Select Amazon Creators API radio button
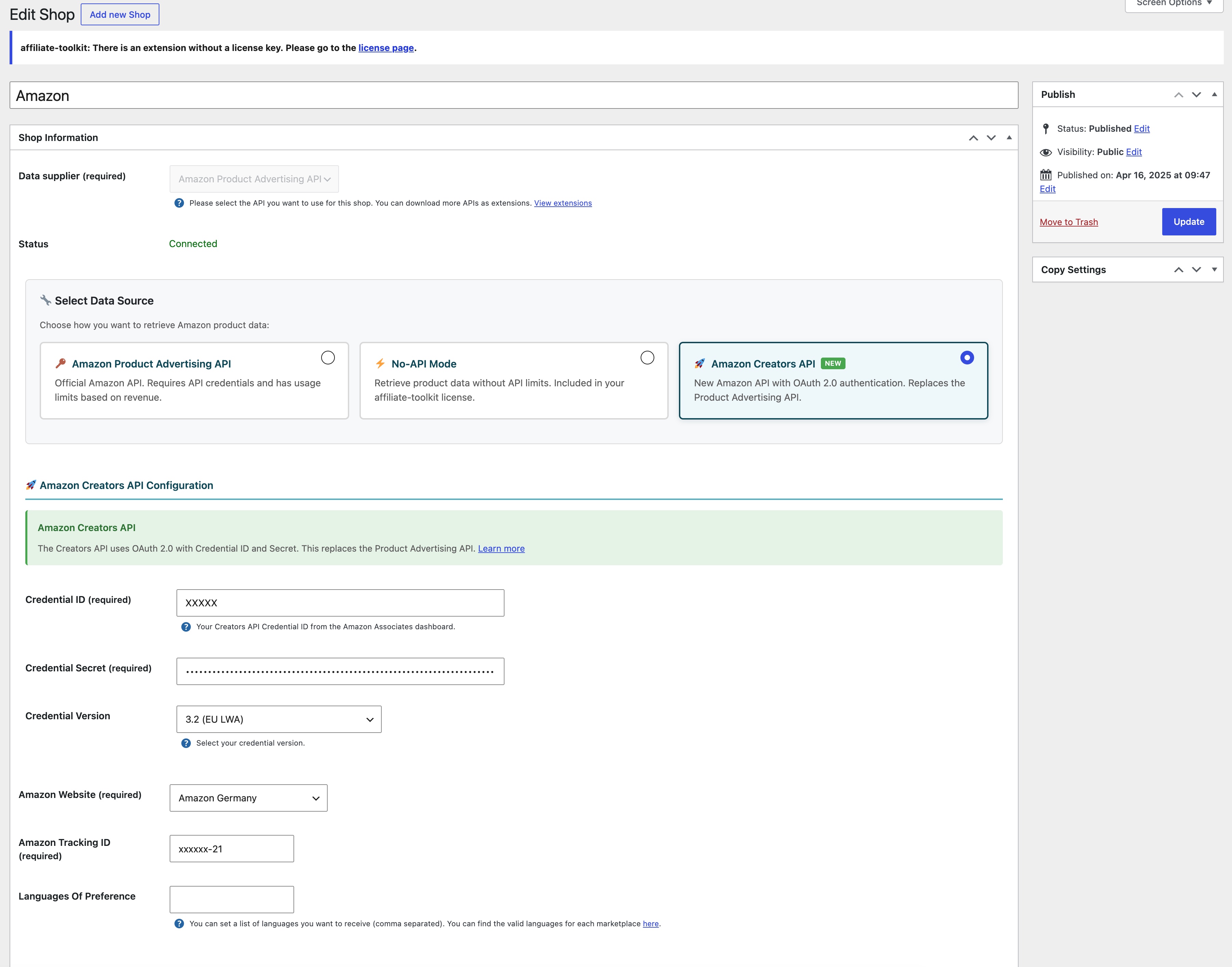Viewport: 1232px width, 967px height. [x=967, y=358]
